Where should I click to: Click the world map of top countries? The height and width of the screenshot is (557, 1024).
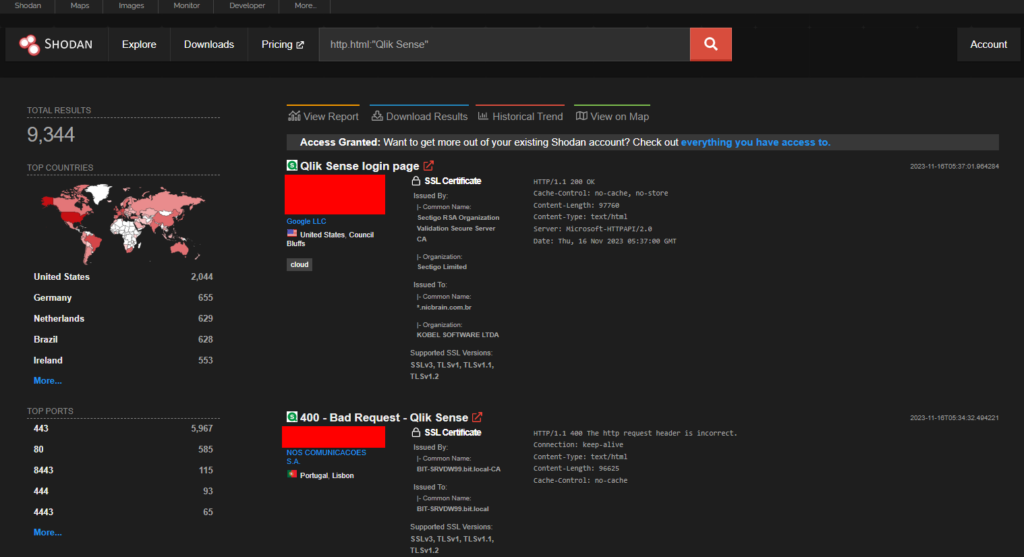123,222
